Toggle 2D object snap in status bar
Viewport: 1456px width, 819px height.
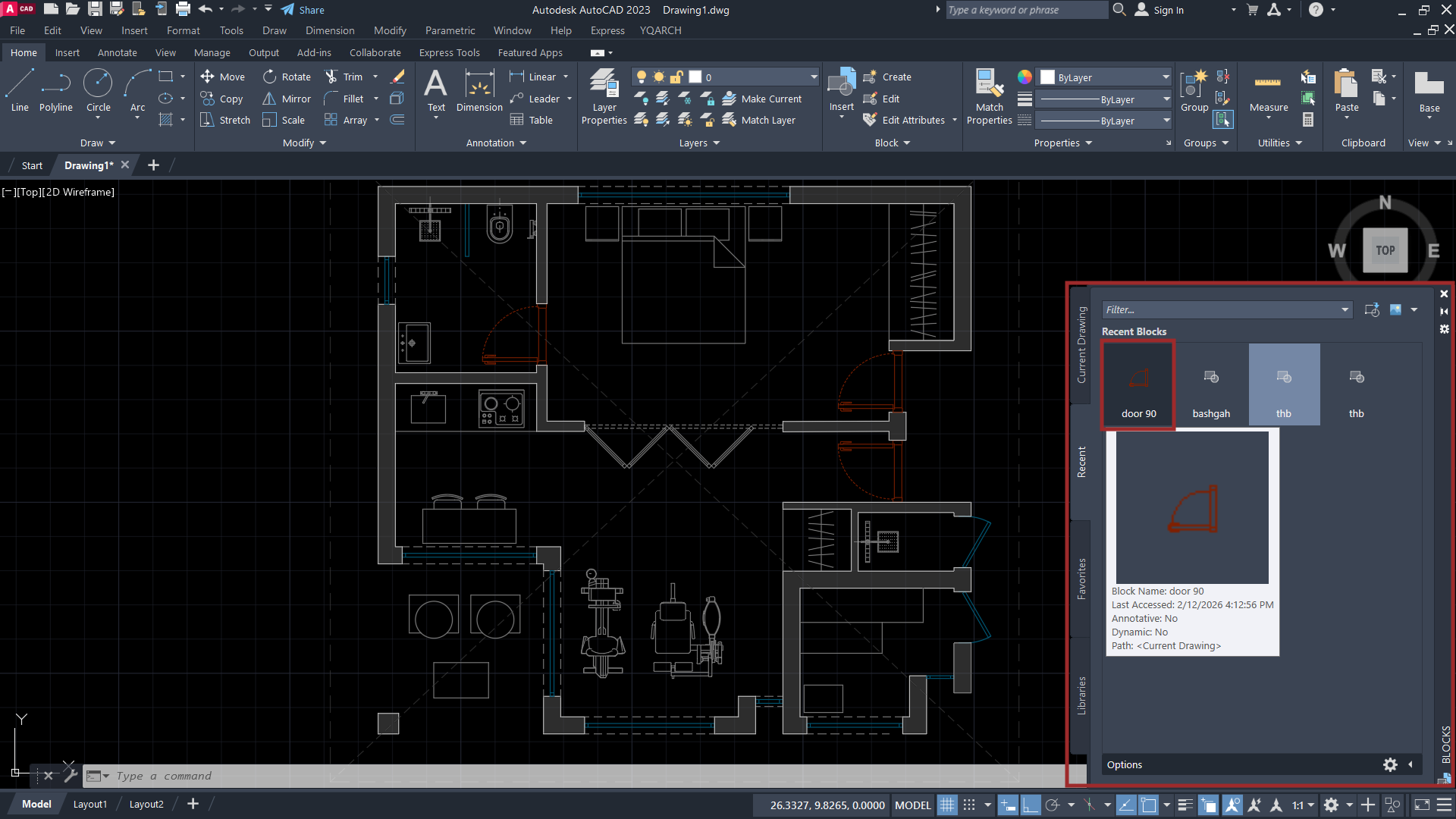(x=1149, y=805)
